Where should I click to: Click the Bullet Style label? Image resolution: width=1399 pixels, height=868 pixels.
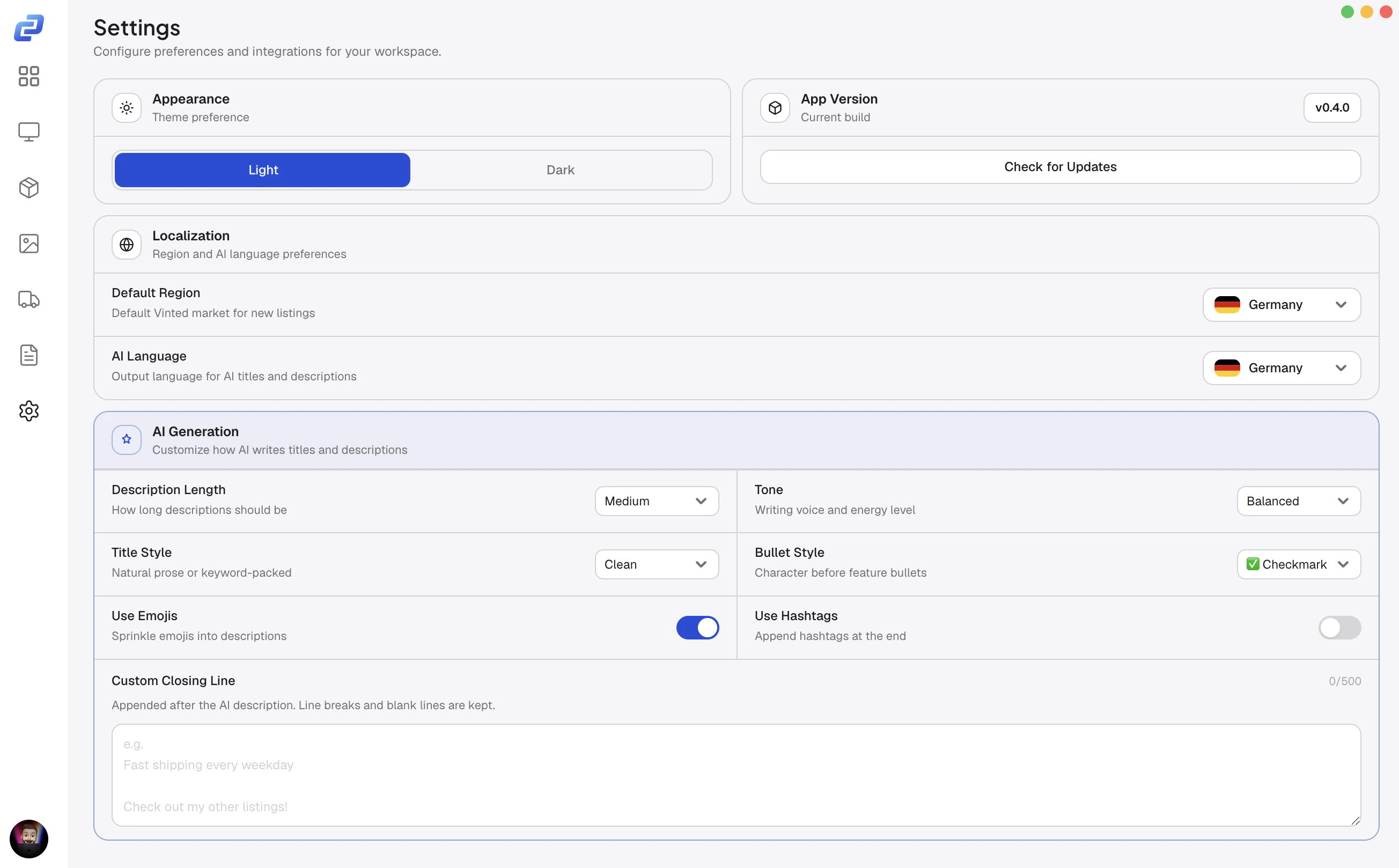pos(789,552)
